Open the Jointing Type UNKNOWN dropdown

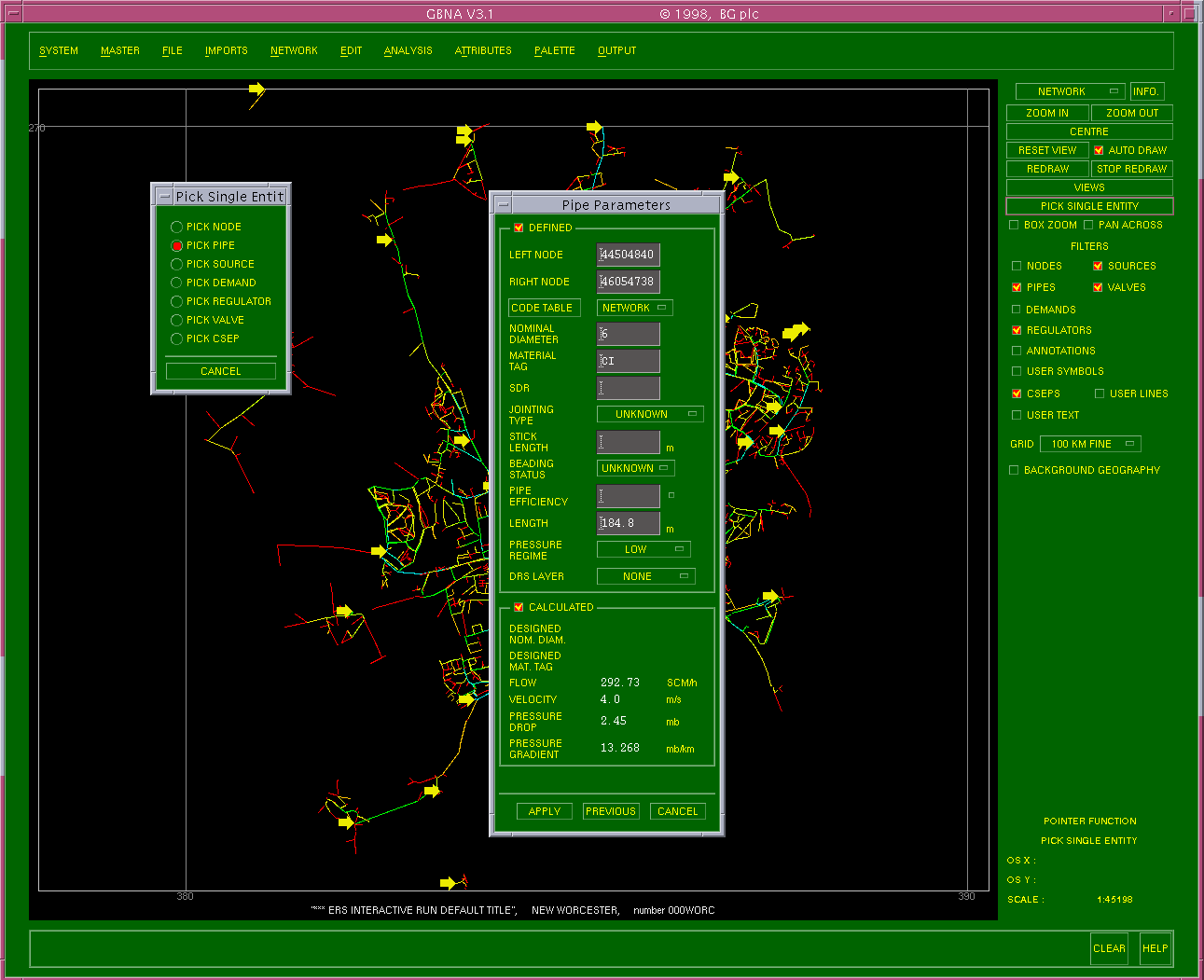pos(650,414)
